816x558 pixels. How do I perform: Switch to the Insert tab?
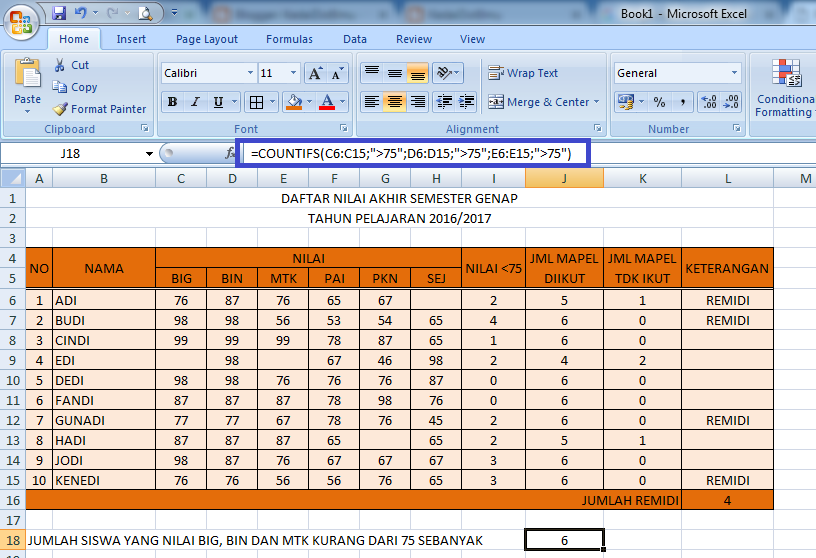[x=131, y=39]
